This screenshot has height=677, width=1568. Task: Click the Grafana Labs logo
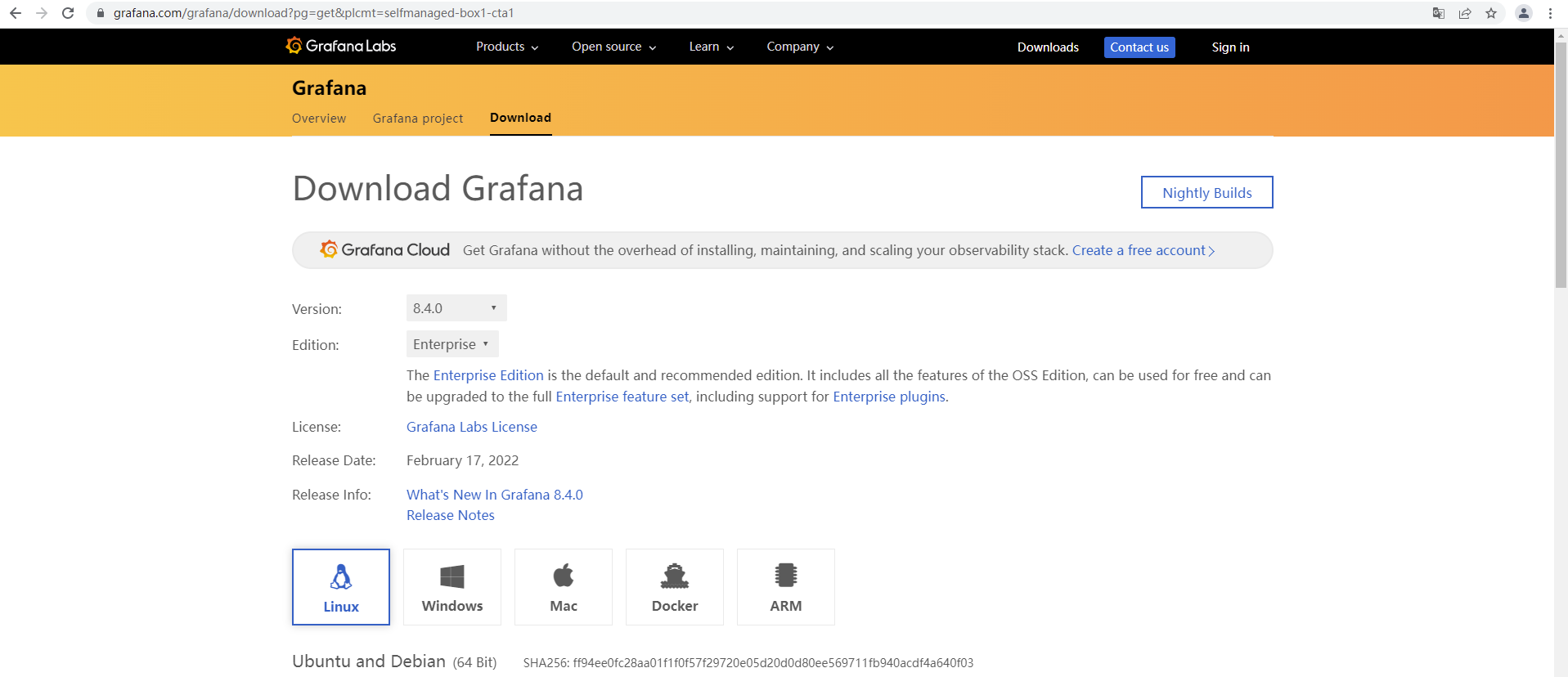tap(341, 46)
